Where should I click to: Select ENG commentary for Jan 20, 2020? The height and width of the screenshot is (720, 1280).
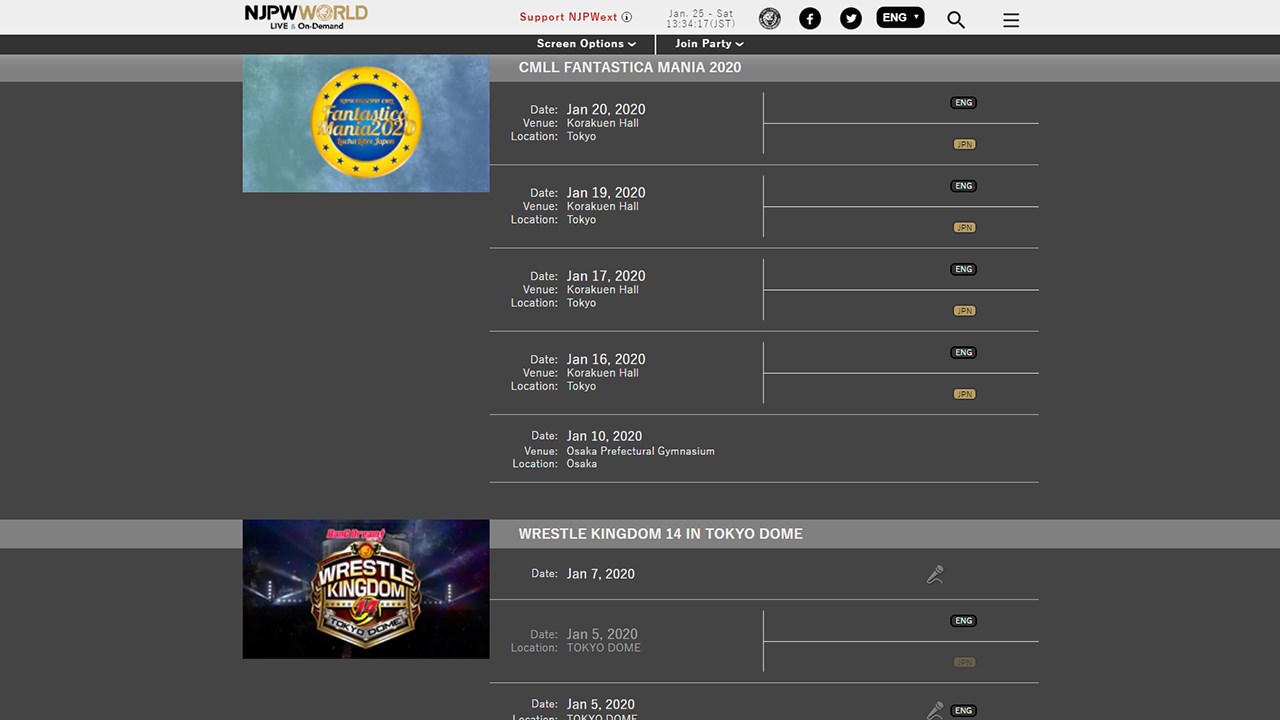tap(964, 103)
